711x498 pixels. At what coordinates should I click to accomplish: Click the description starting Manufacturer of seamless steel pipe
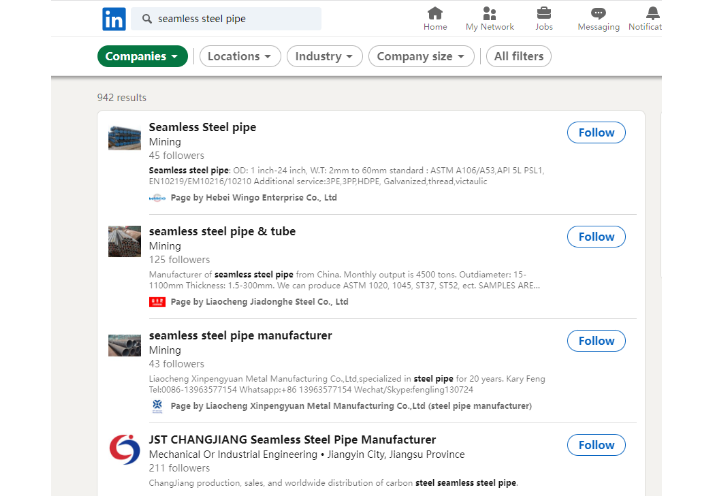pos(345,280)
